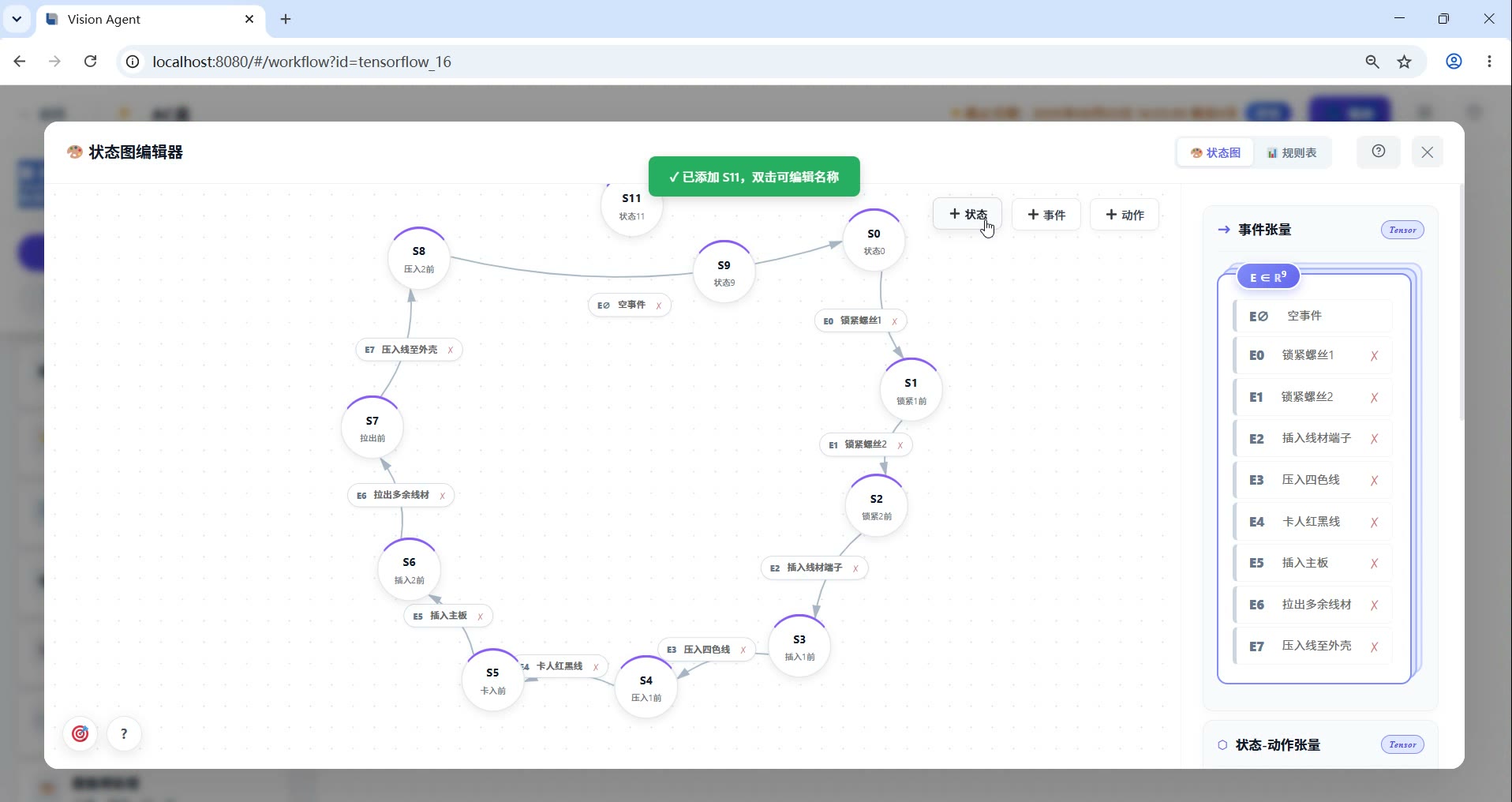Click the 已添加 S11 success notification
This screenshot has width=1512, height=802.
754,177
